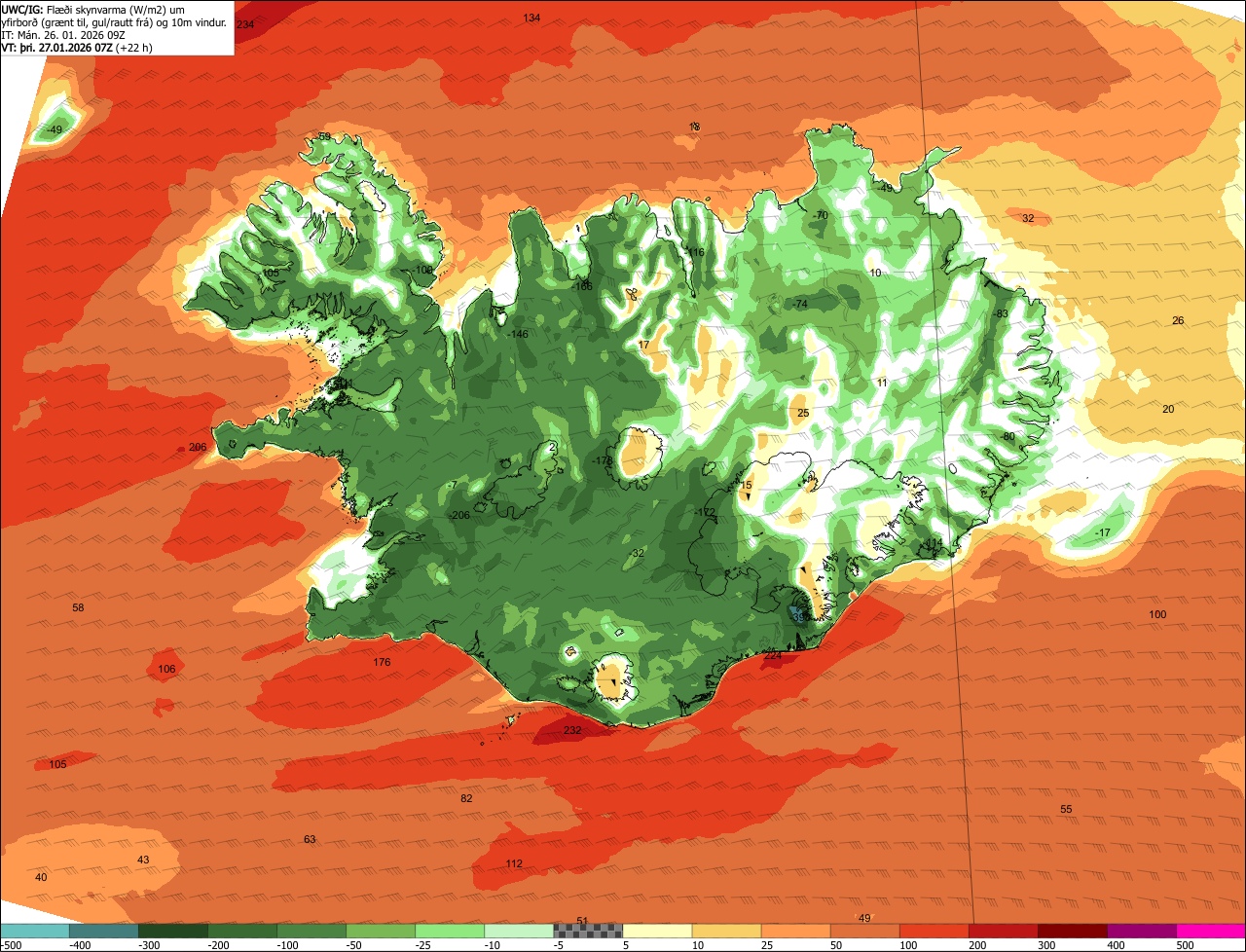Viewport: 1246px width, 952px height.
Task: Click the land value '-178'
Action: tap(602, 461)
